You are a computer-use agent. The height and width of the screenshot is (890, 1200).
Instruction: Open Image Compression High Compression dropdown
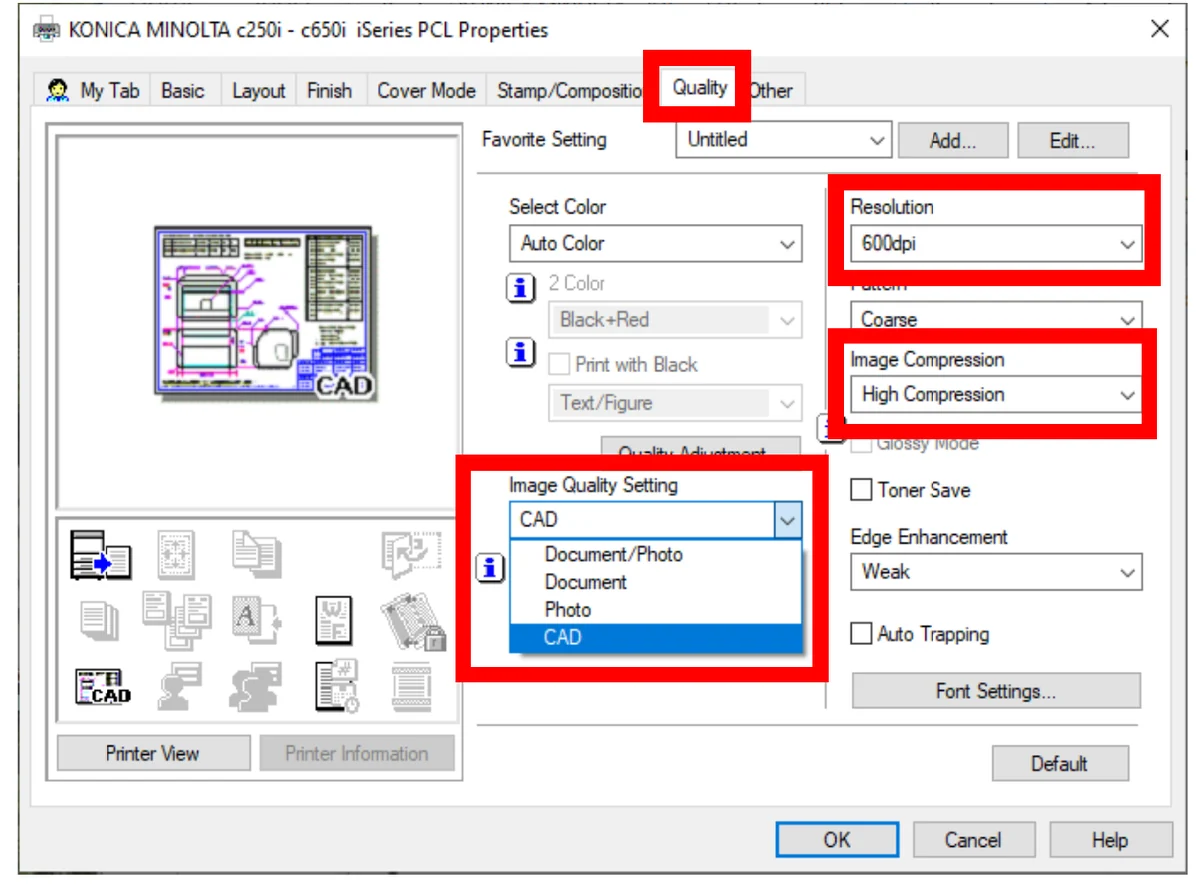pos(996,395)
